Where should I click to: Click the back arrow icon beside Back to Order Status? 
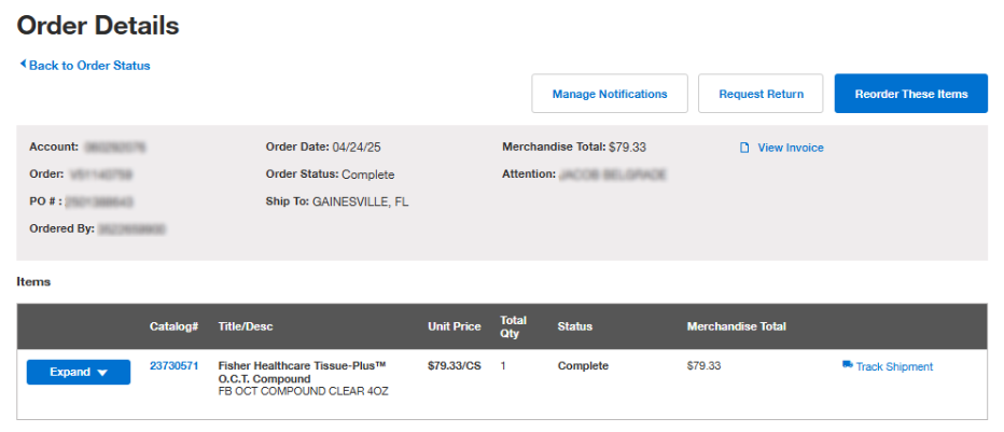pyautogui.click(x=22, y=65)
